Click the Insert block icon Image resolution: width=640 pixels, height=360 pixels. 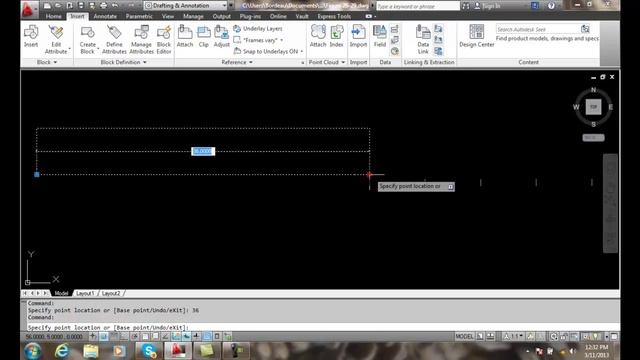pyautogui.click(x=31, y=37)
